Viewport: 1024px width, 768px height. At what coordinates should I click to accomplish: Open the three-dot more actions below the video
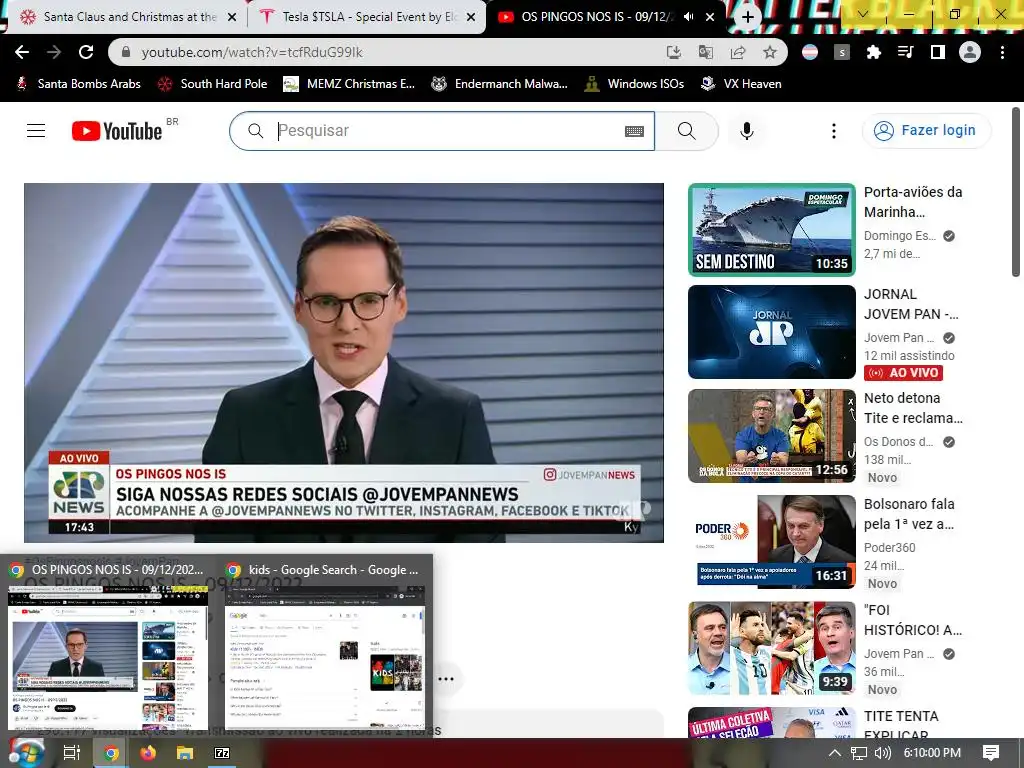pyautogui.click(x=446, y=679)
